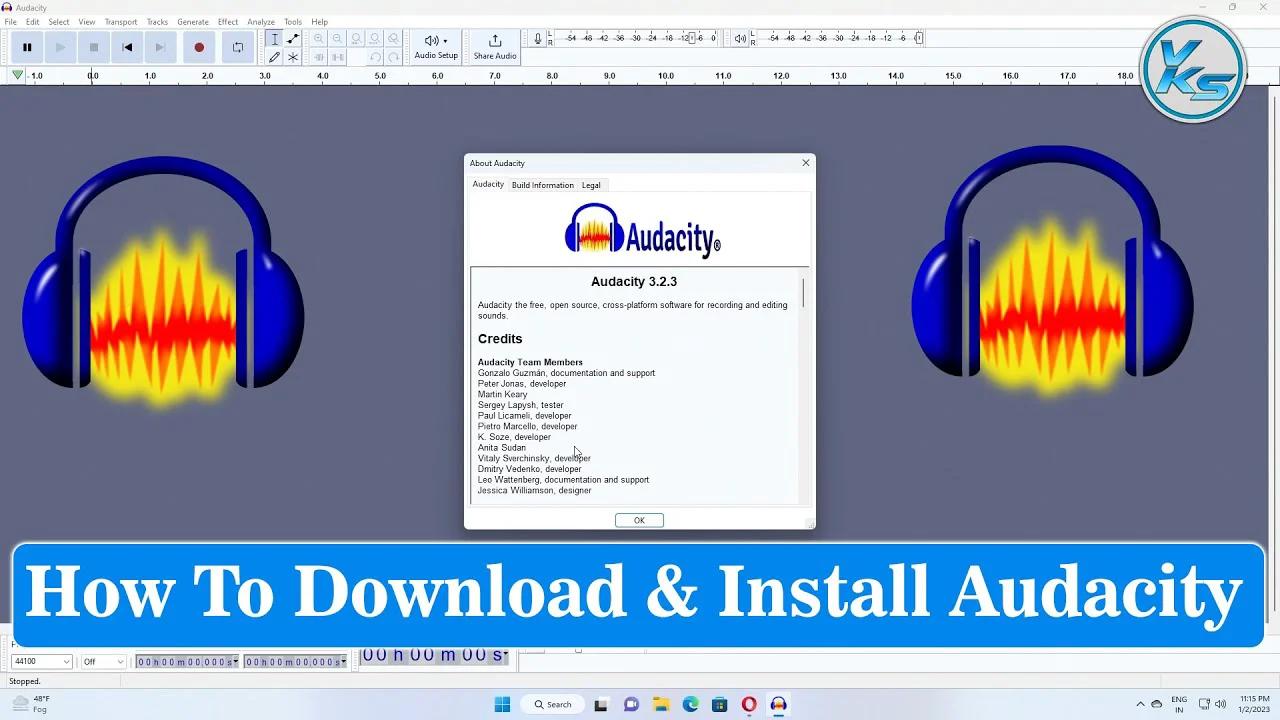1280x720 pixels.
Task: Open Share Audio
Action: [x=493, y=46]
